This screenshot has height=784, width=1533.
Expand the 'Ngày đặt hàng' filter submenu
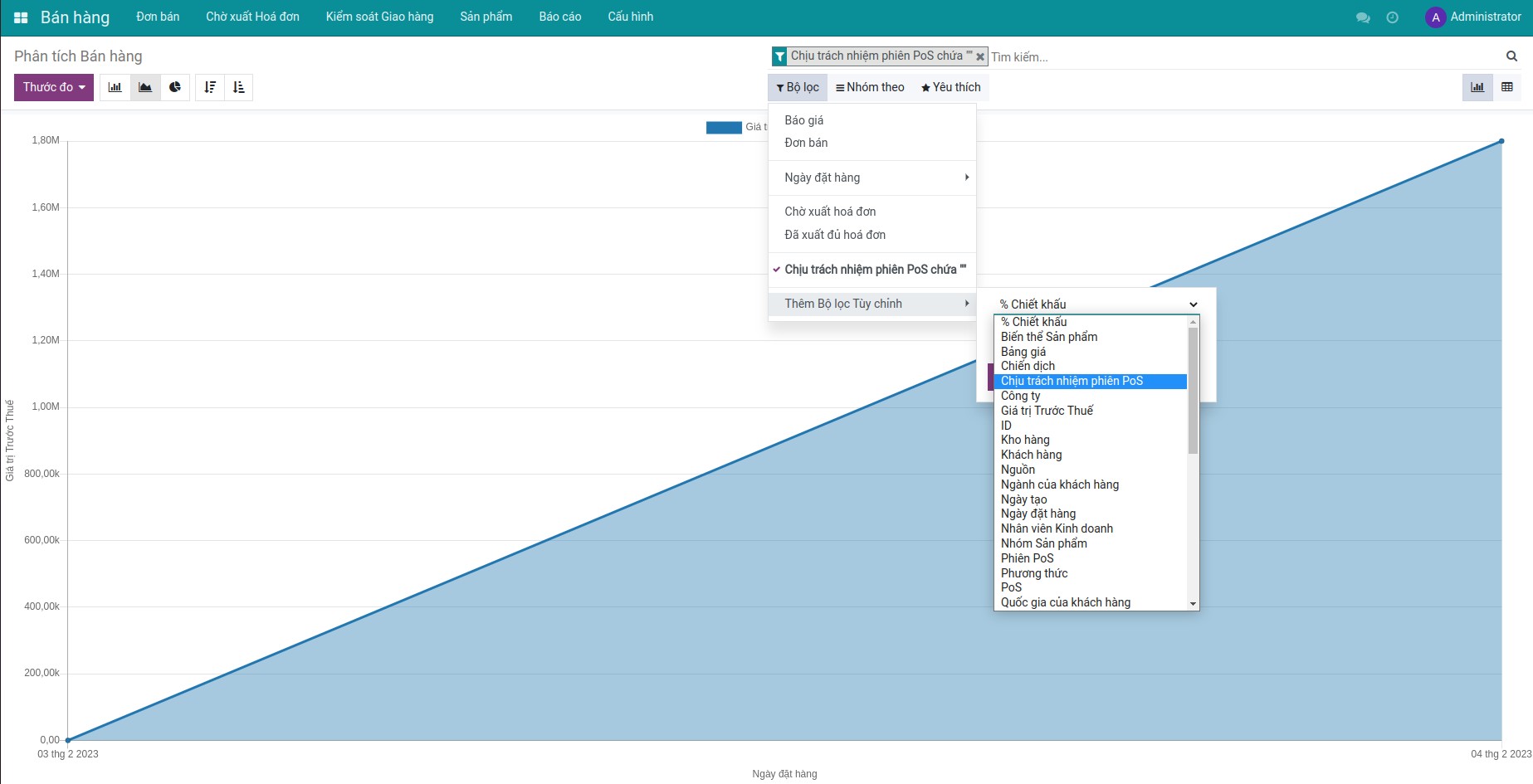(871, 178)
